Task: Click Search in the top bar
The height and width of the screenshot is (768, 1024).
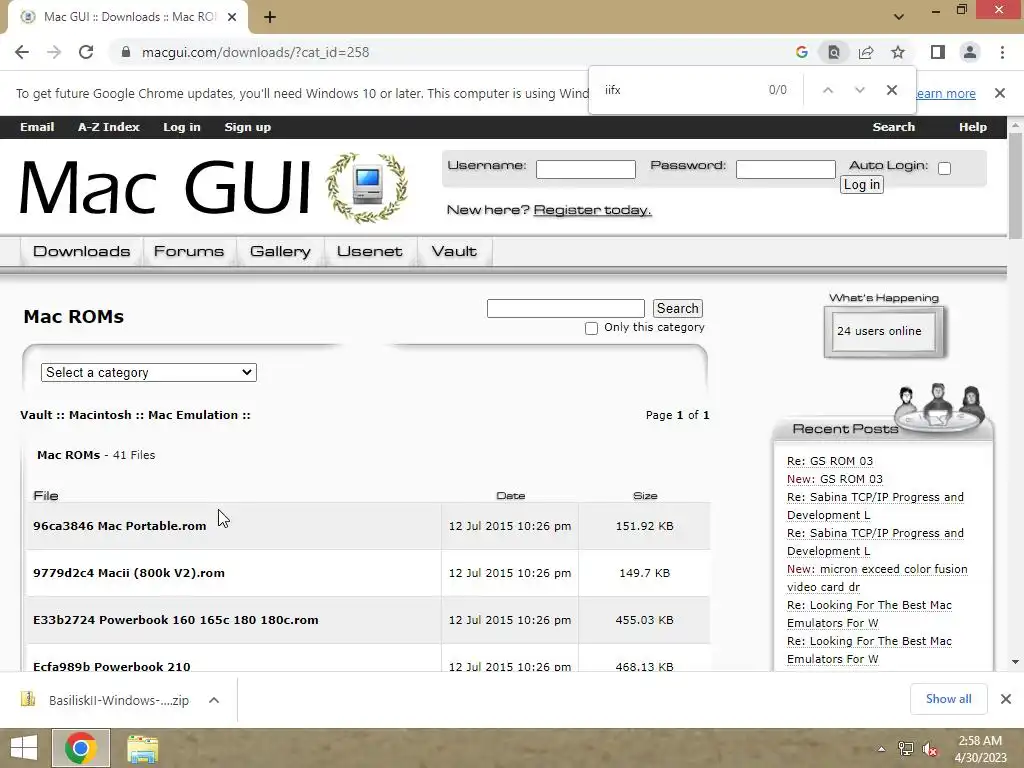Action: coord(893,127)
